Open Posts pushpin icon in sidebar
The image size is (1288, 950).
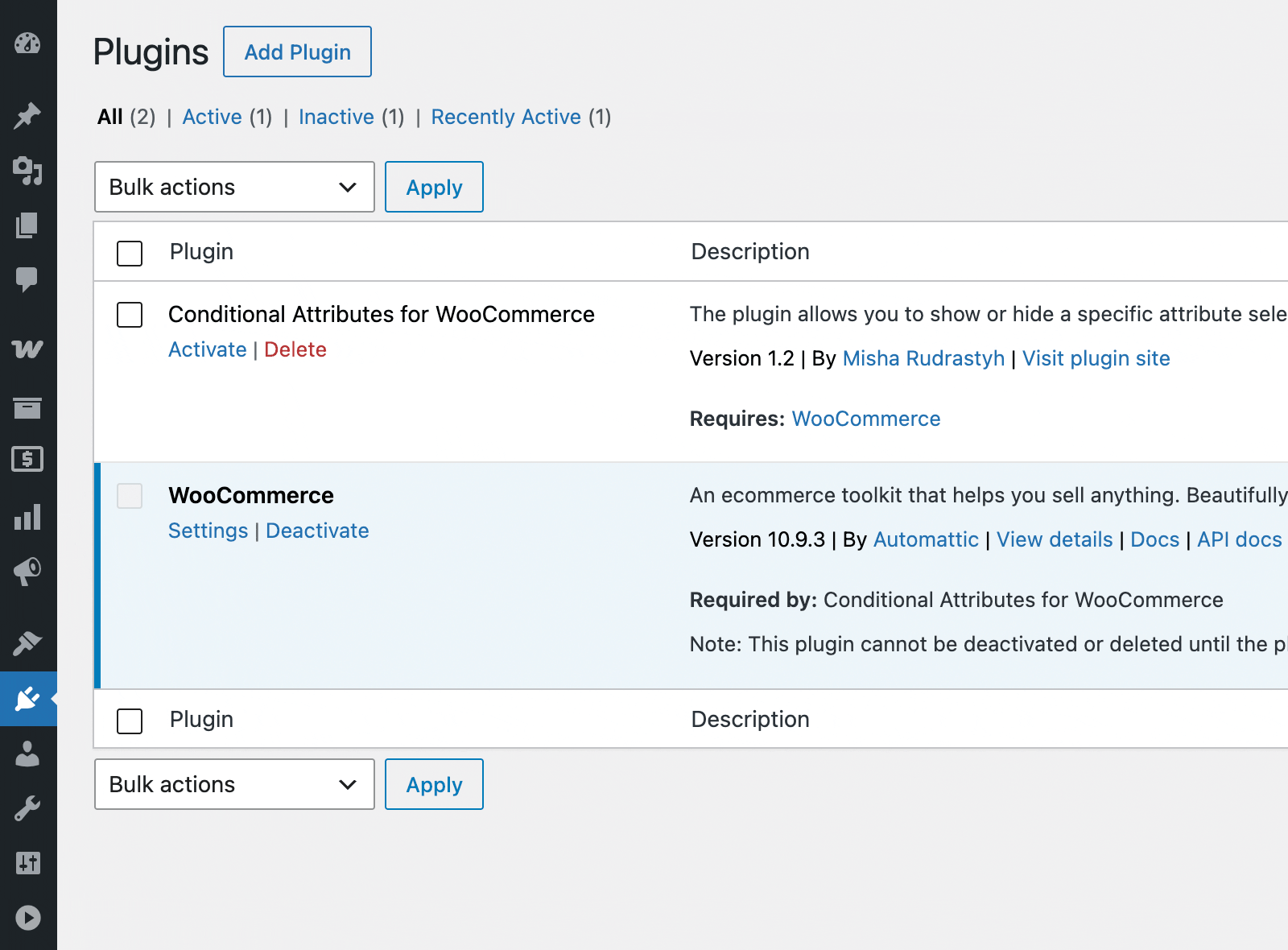point(27,116)
